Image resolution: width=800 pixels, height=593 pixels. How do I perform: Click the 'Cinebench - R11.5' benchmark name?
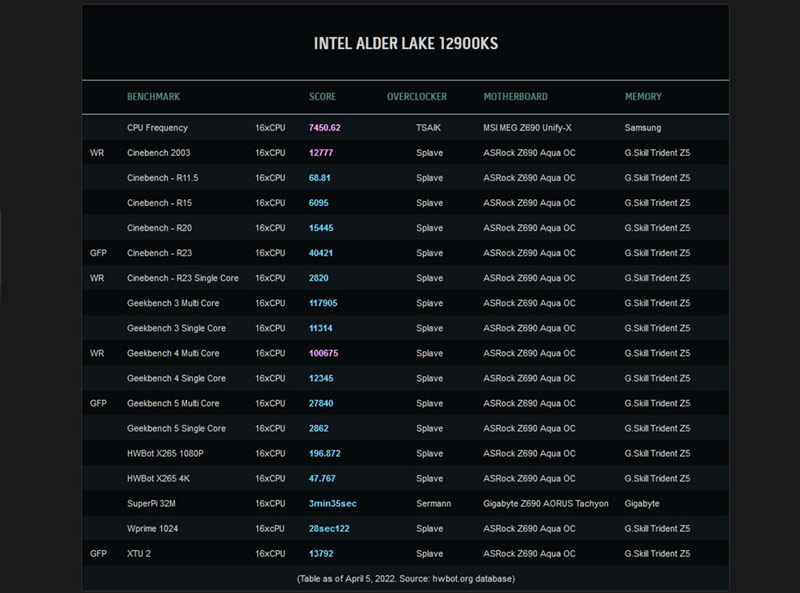click(163, 178)
